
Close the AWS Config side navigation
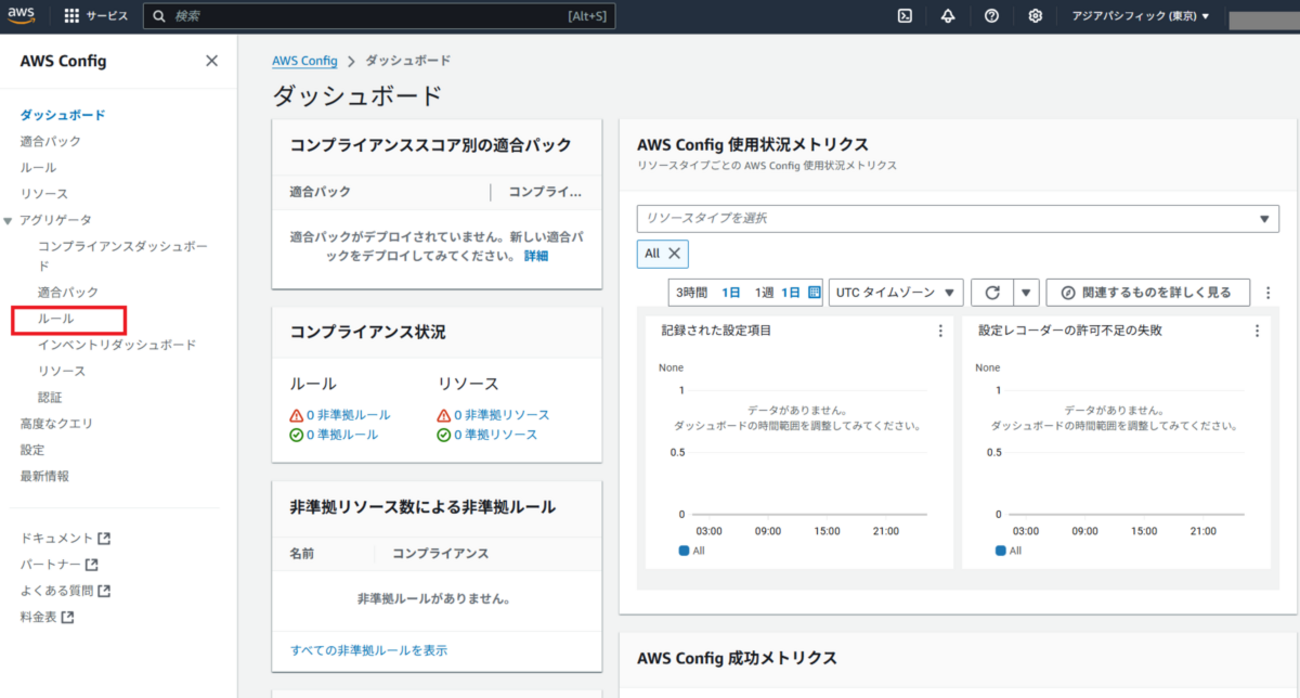[x=211, y=61]
